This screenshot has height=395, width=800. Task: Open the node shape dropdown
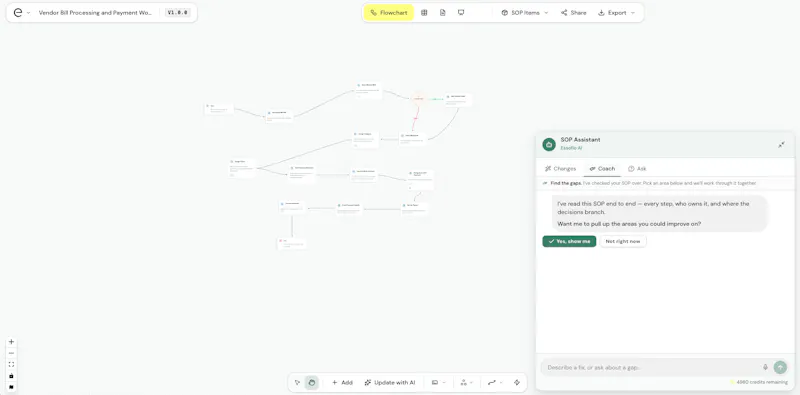tap(439, 382)
